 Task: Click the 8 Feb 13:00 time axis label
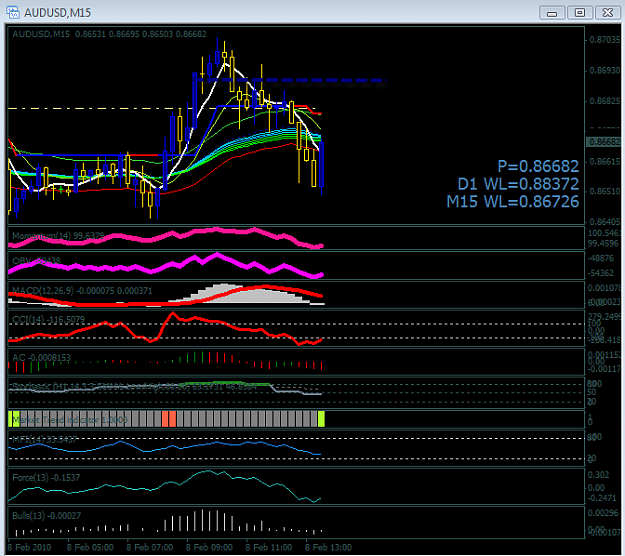pyautogui.click(x=328, y=547)
